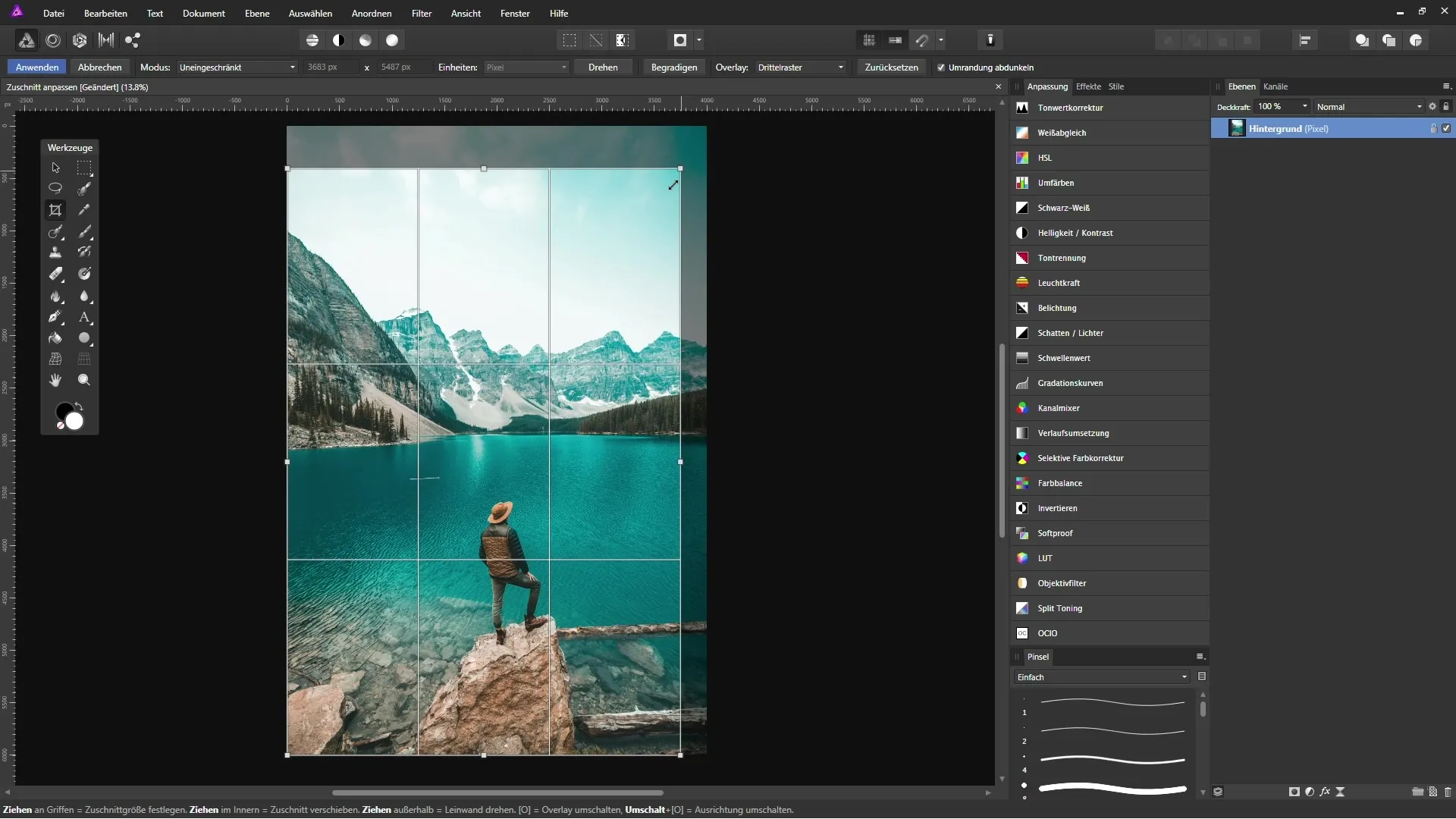1456x819 pixels.
Task: Switch to the Tone Mapping Persona
Action: 106,40
